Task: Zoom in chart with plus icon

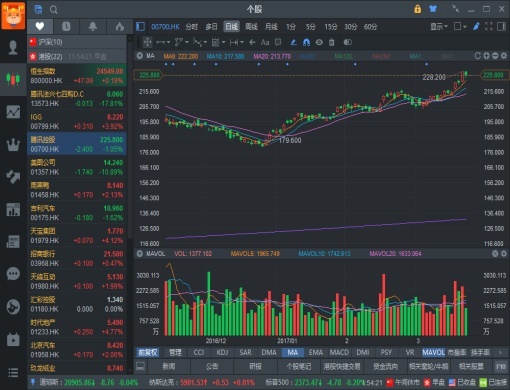Action: [x=486, y=56]
